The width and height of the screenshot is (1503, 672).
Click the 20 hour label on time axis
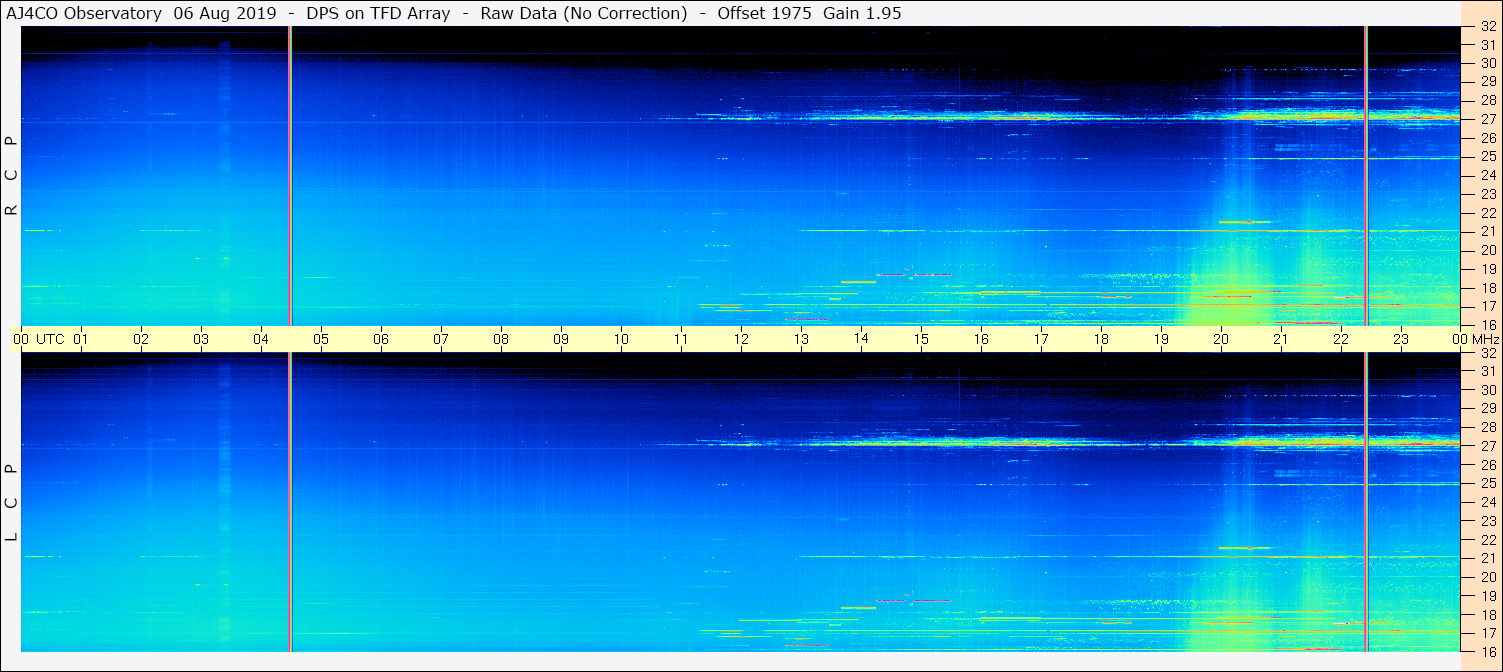tap(1221, 339)
